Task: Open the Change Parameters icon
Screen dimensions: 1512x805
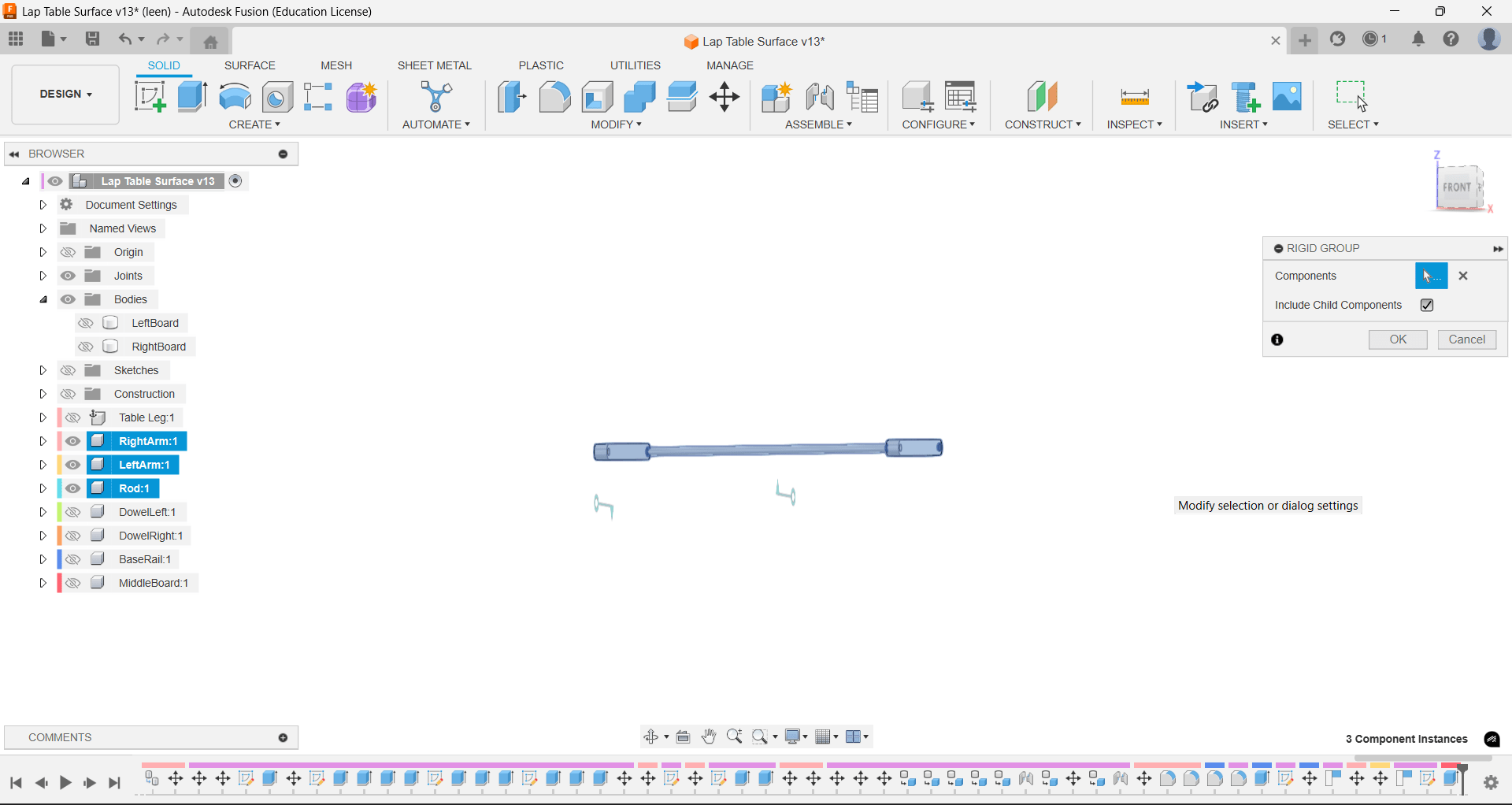Action: [961, 97]
